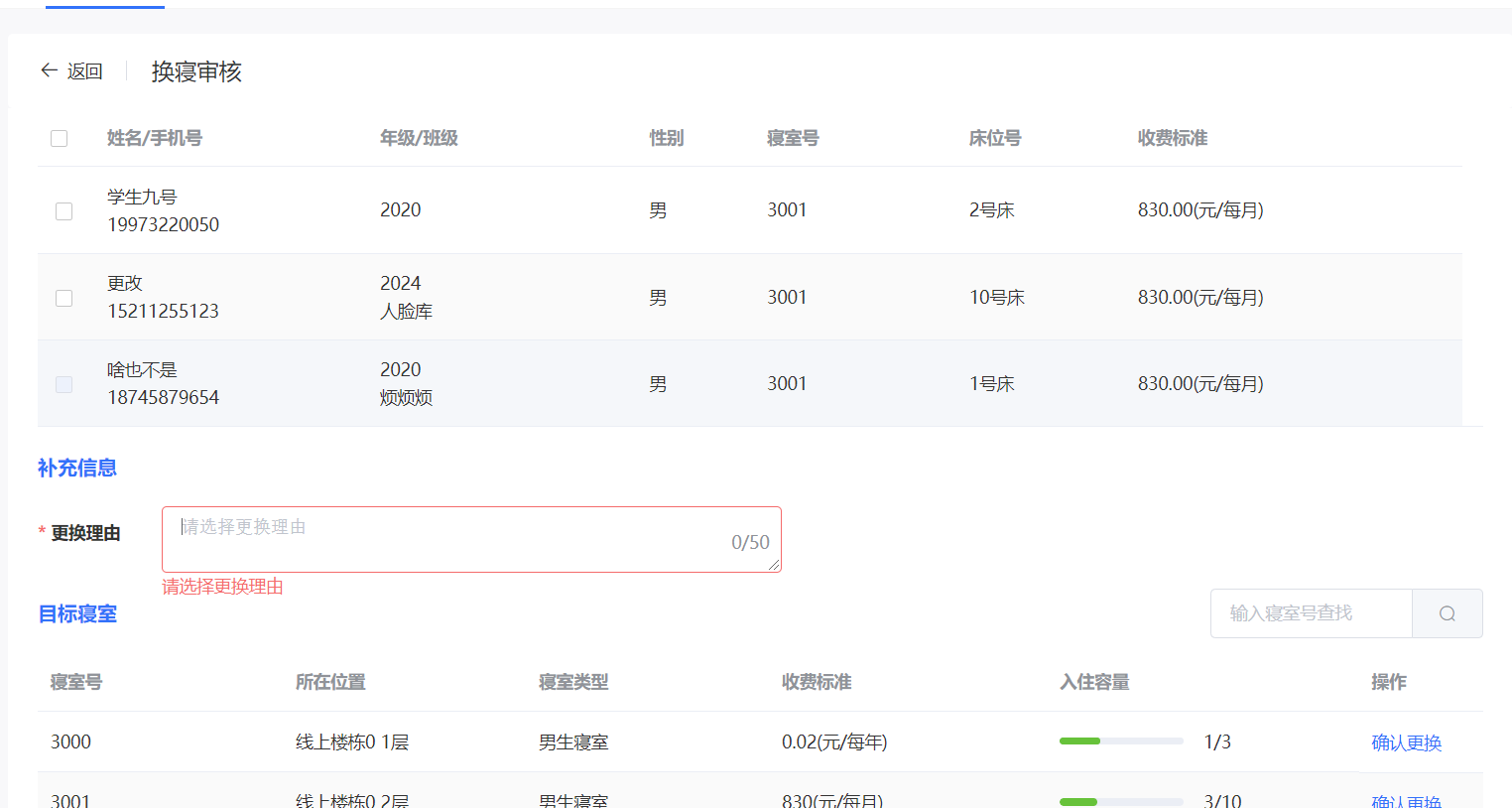Click 确认更换 for room 3000
This screenshot has width=1512, height=808.
(1406, 742)
